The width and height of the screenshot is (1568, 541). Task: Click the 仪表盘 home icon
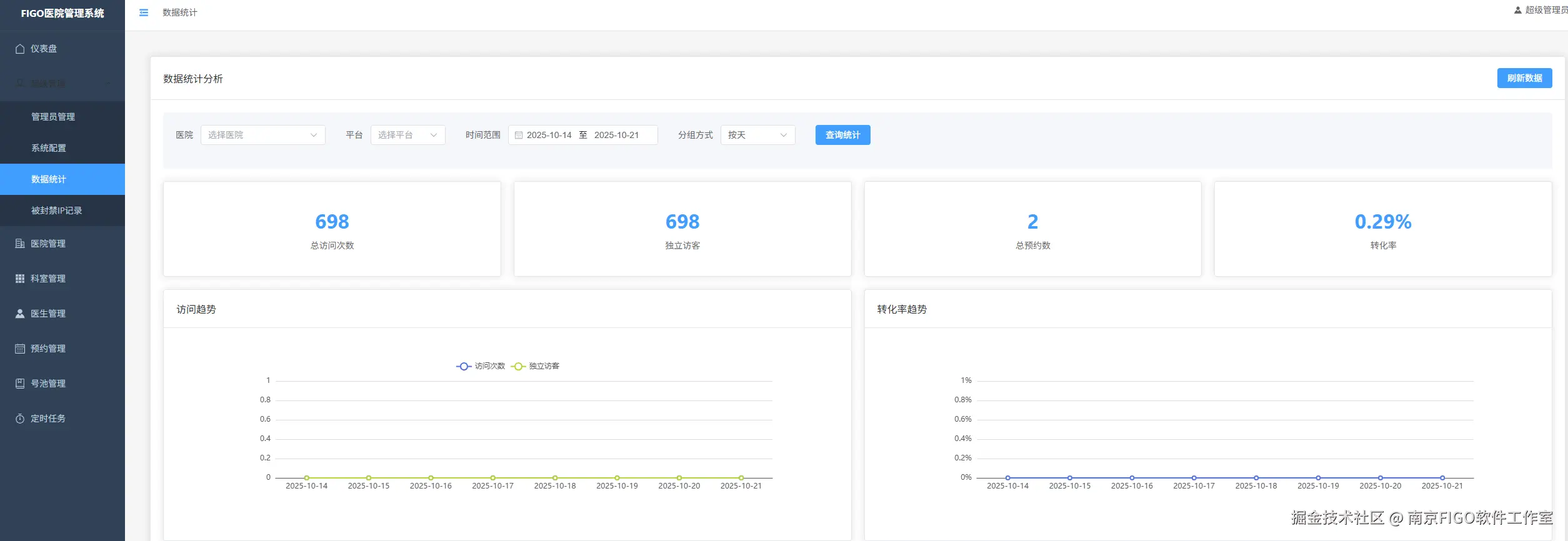click(20, 49)
